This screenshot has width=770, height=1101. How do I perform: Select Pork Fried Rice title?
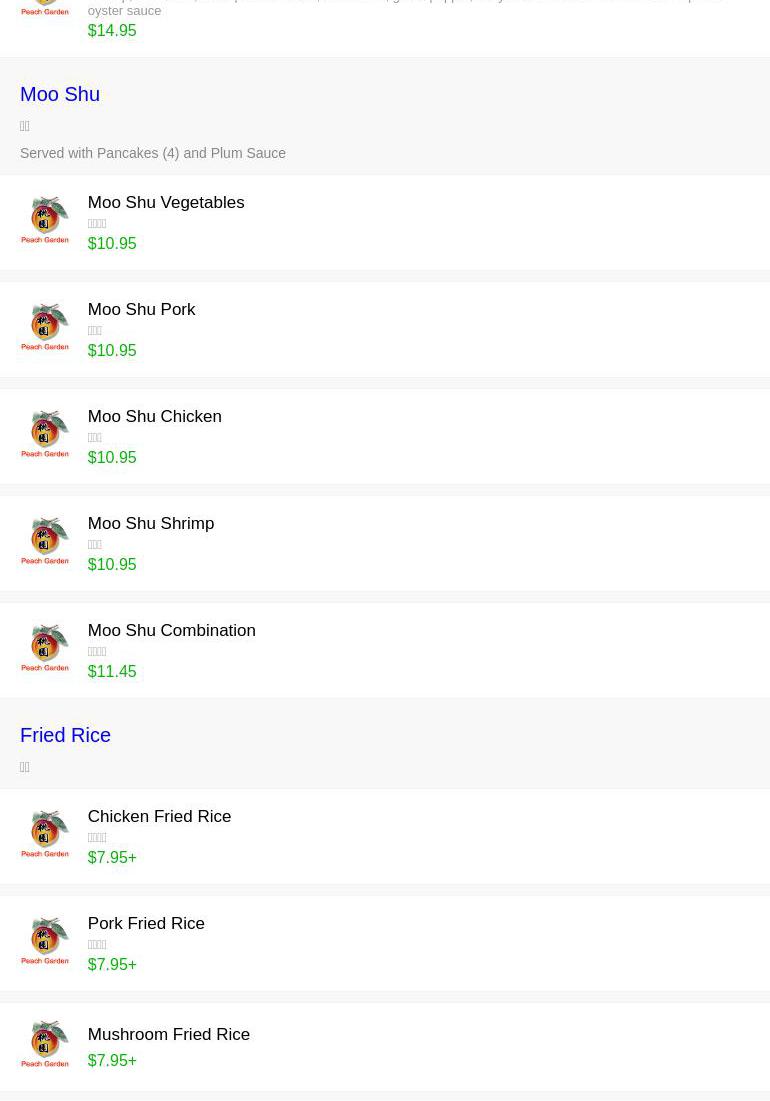pyautogui.click(x=146, y=923)
